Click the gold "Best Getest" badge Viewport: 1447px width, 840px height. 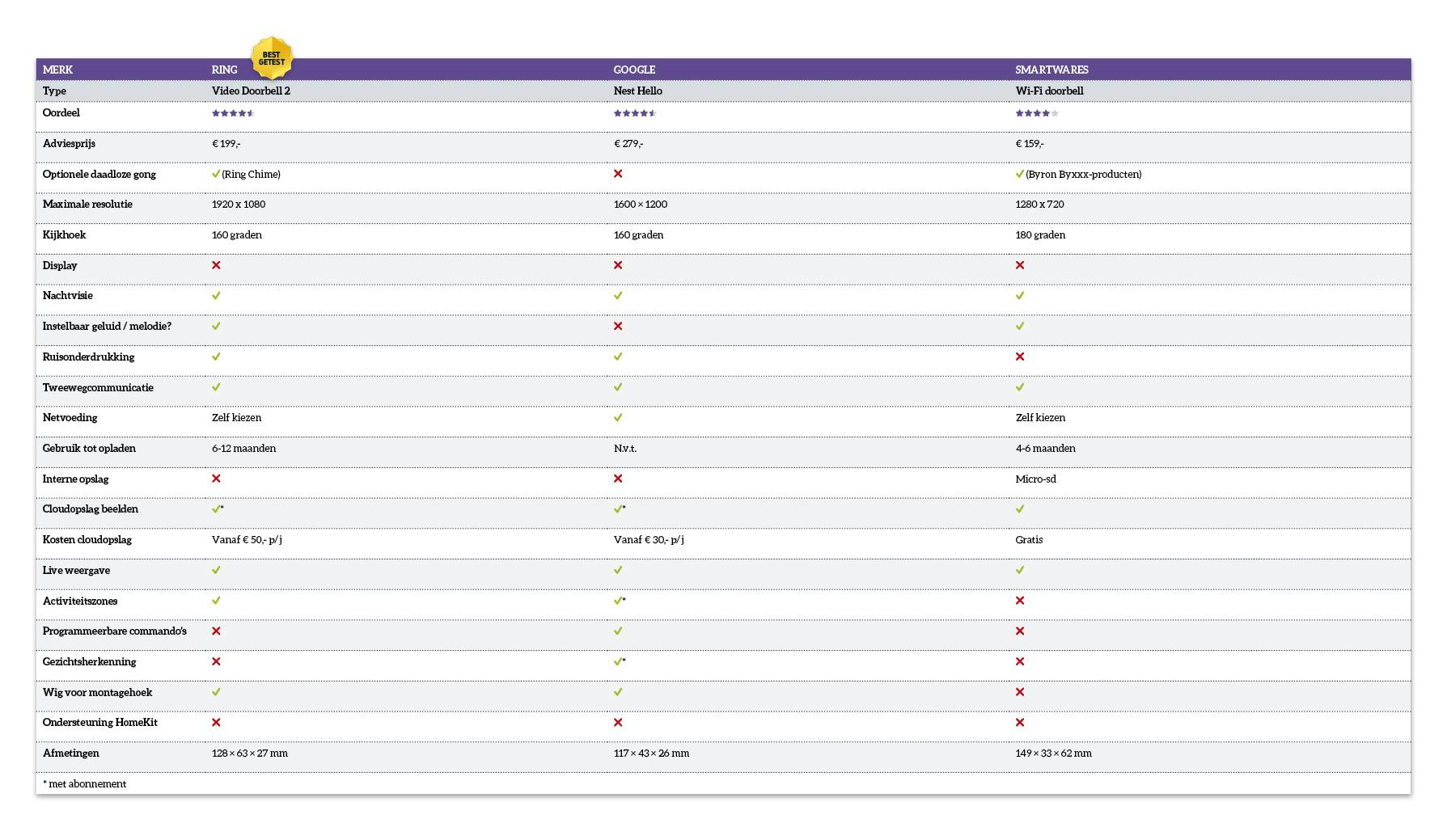[272, 58]
